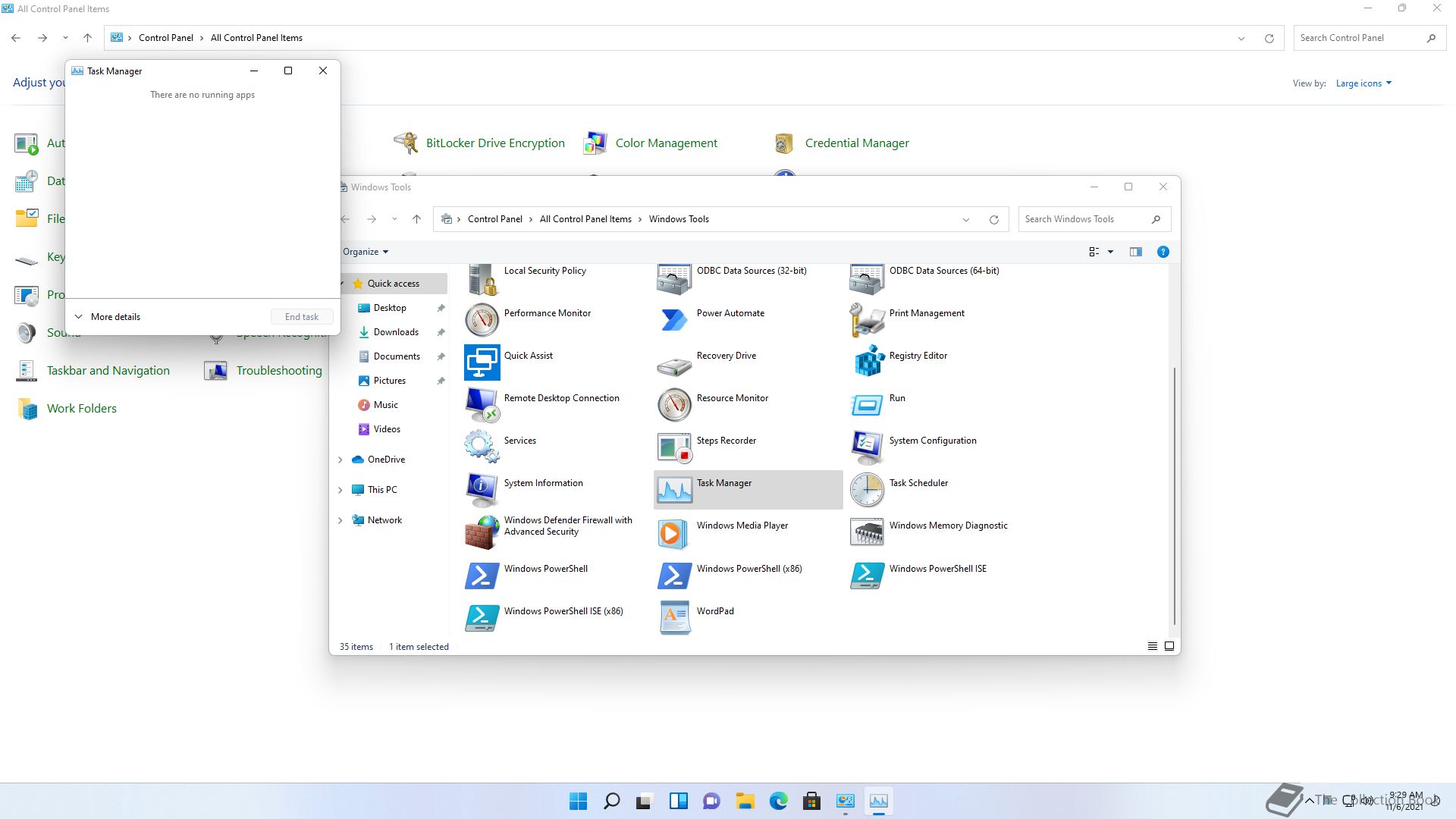Click the Search Control Panel field
This screenshot has height=819, width=1456.
coord(1369,38)
